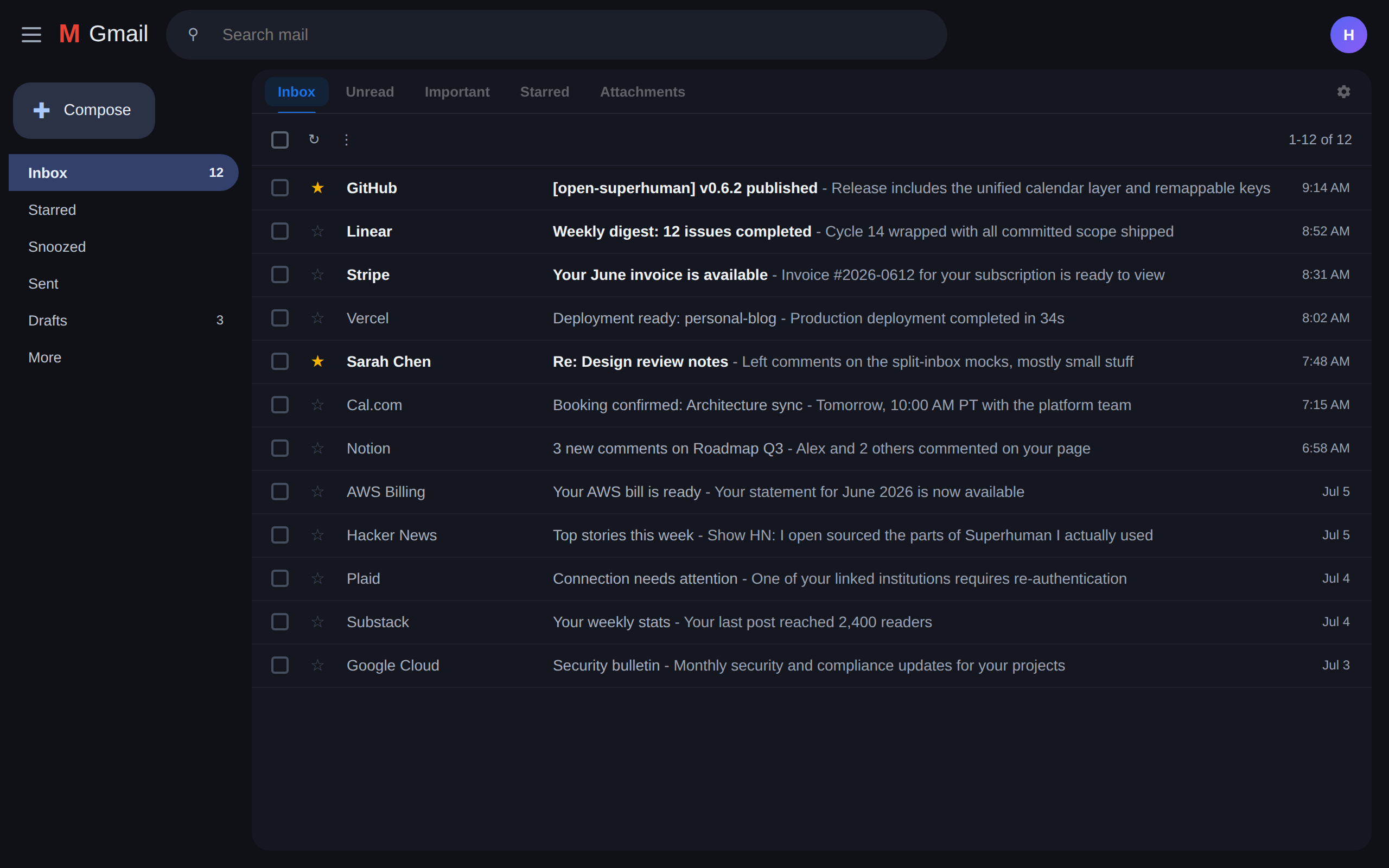Image resolution: width=1389 pixels, height=868 pixels.
Task: Select the Cal.com email checkbox
Action: (x=279, y=405)
